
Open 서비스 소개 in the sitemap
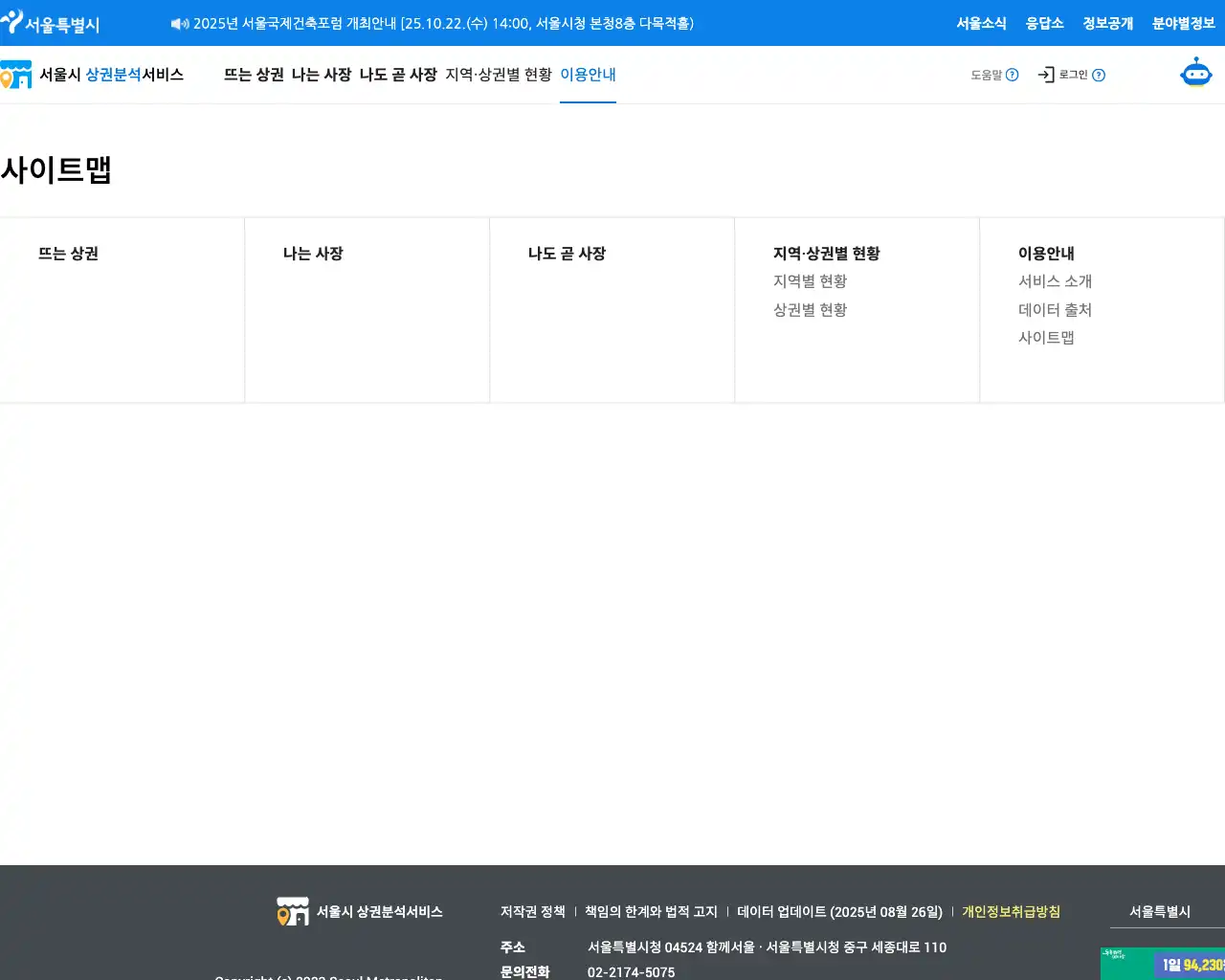coord(1055,281)
